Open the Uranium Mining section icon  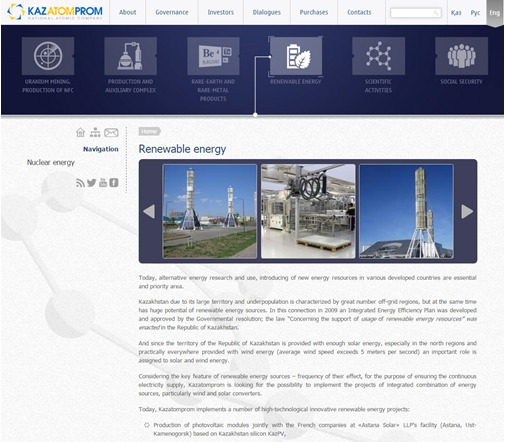coord(48,56)
